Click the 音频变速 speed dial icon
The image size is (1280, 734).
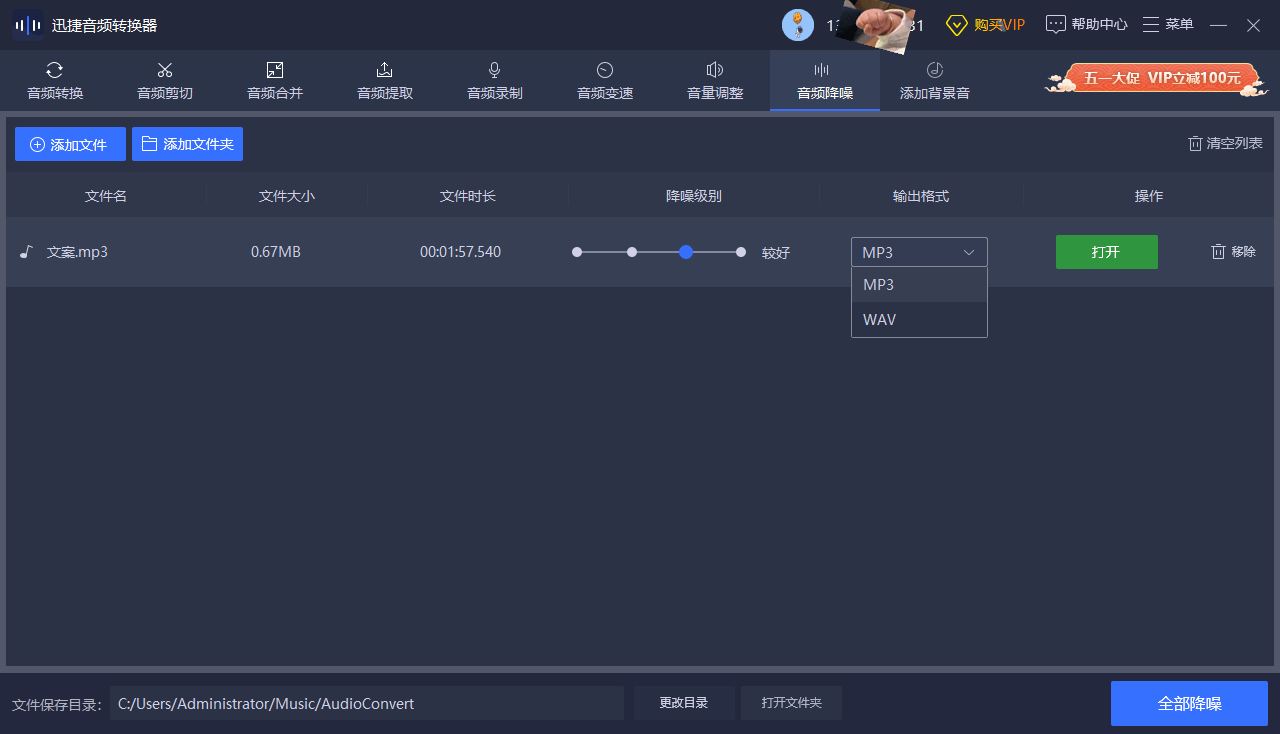[x=605, y=70]
